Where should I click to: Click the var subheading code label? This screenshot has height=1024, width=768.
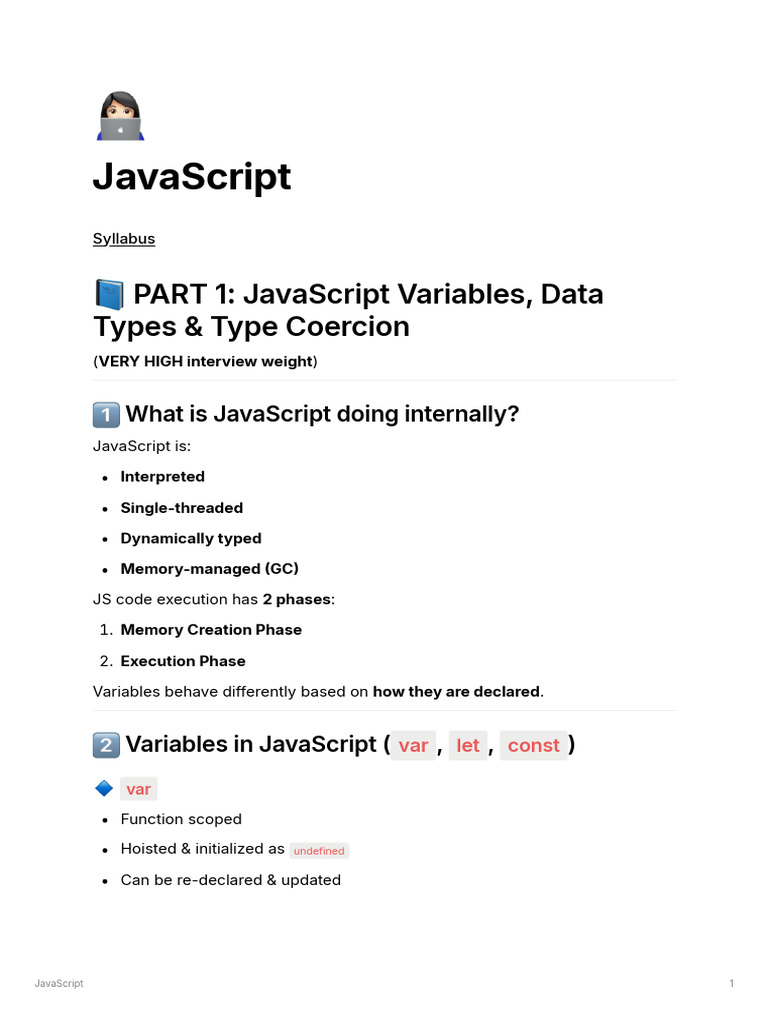138,789
